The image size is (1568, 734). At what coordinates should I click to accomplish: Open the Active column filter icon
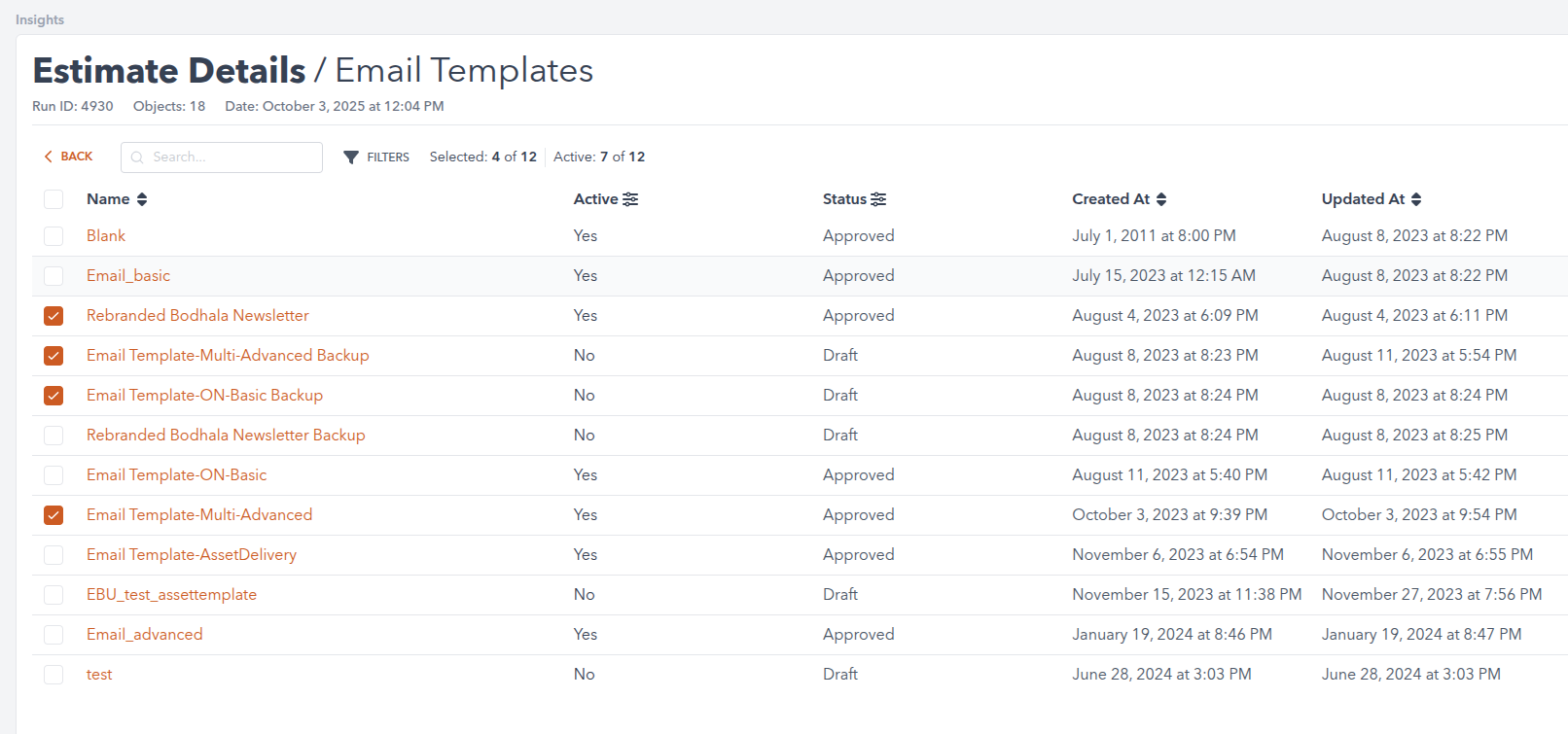click(630, 199)
